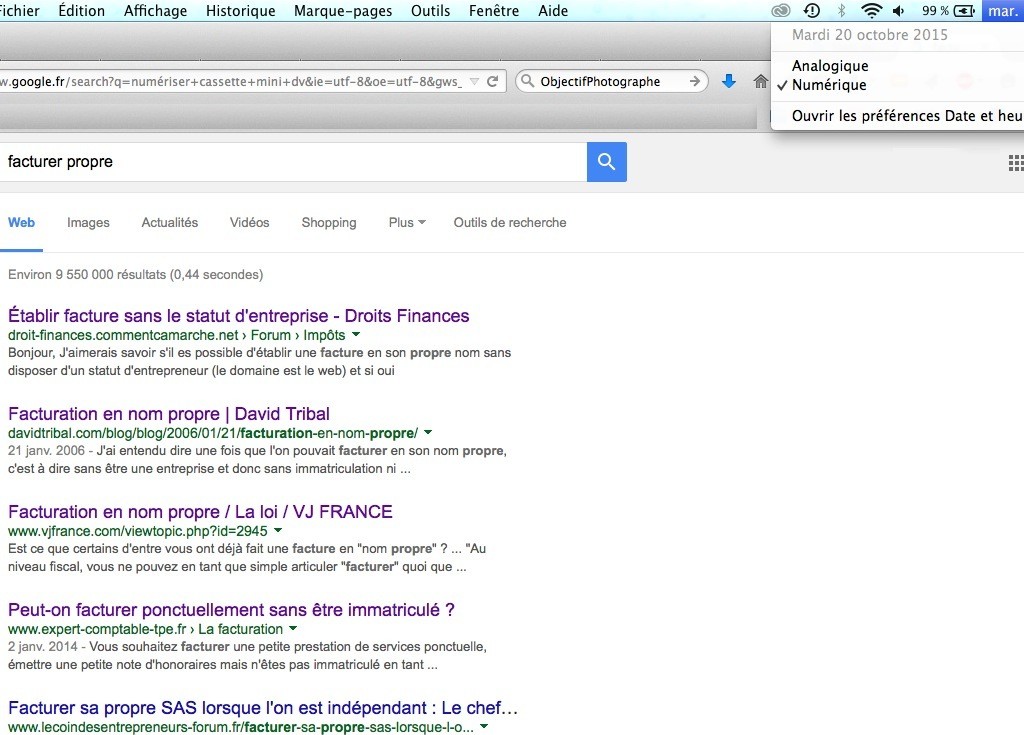The image size is (1024, 735).
Task: Expand the Plus search category dropdown
Action: coord(407,223)
